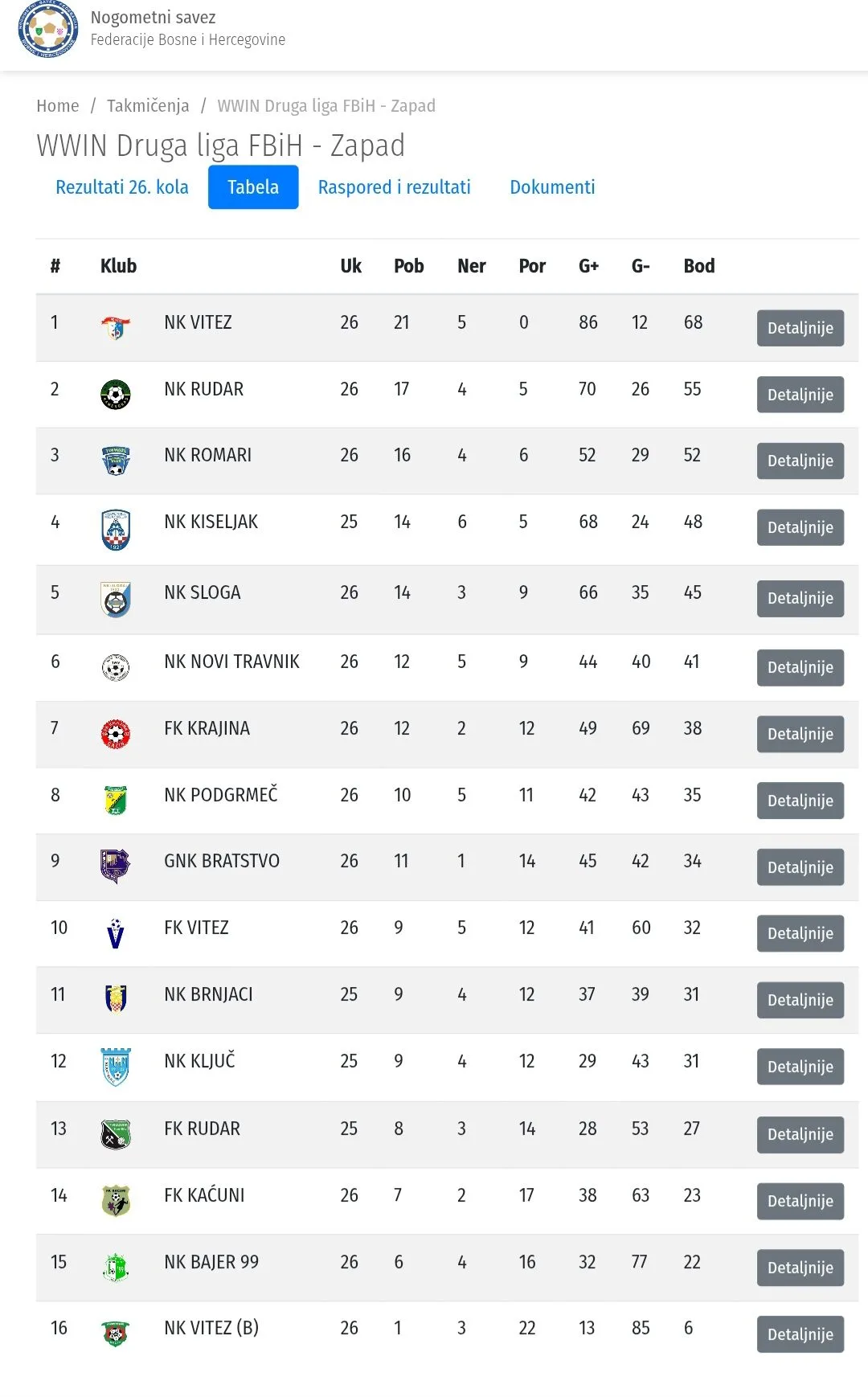Open Takmičenja breadcrumb link
This screenshot has height=1397, width=868.
148,106
